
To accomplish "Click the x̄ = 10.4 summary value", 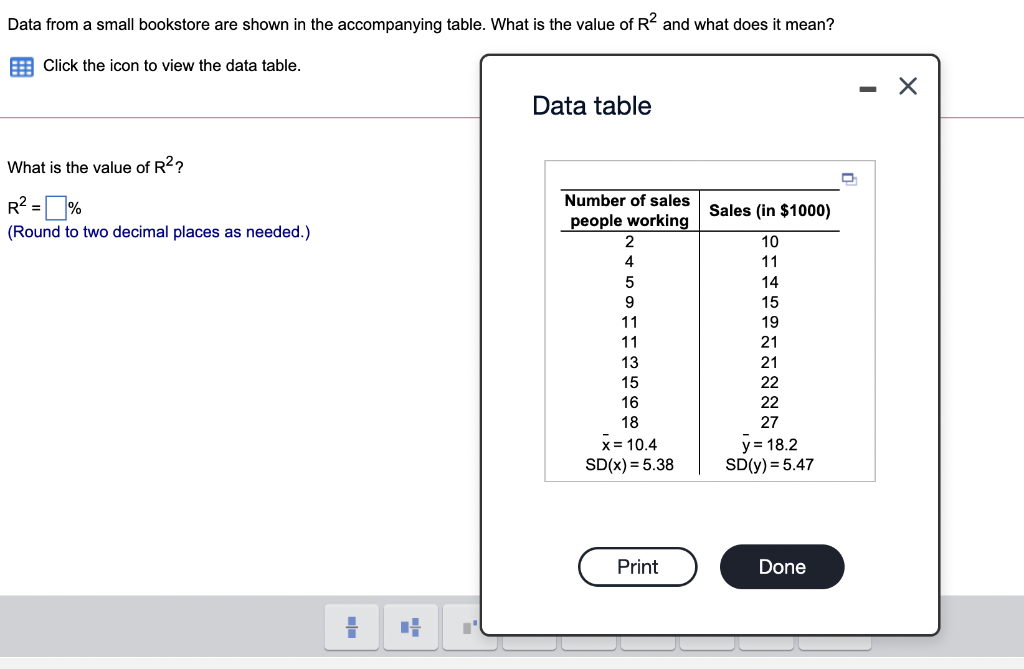I will pos(628,444).
